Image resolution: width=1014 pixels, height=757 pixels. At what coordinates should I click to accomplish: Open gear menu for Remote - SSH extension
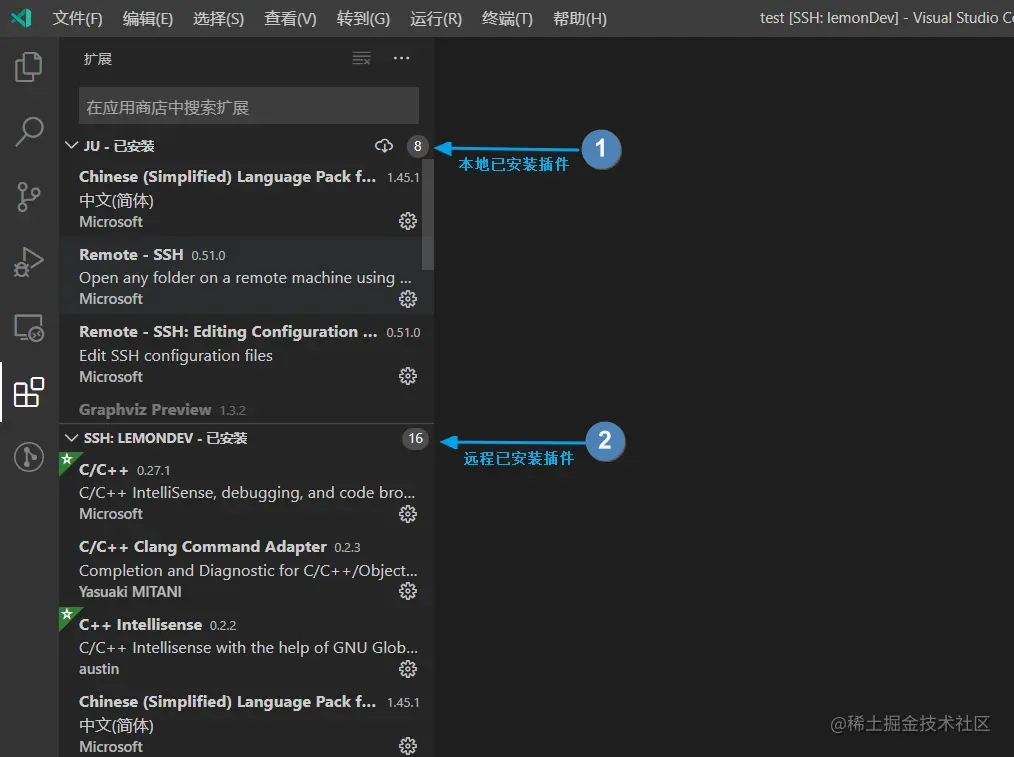click(x=407, y=299)
